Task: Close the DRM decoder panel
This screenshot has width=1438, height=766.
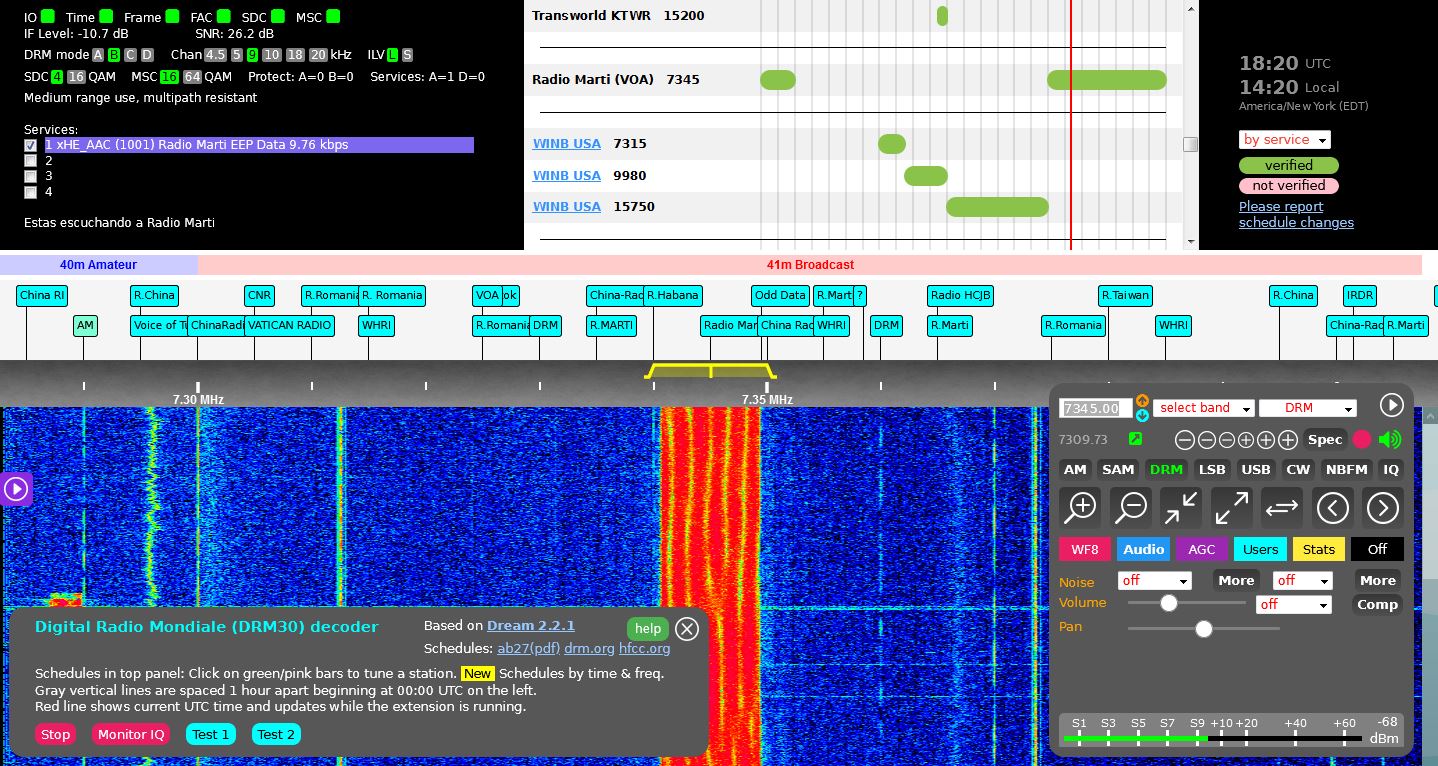Action: pos(686,628)
